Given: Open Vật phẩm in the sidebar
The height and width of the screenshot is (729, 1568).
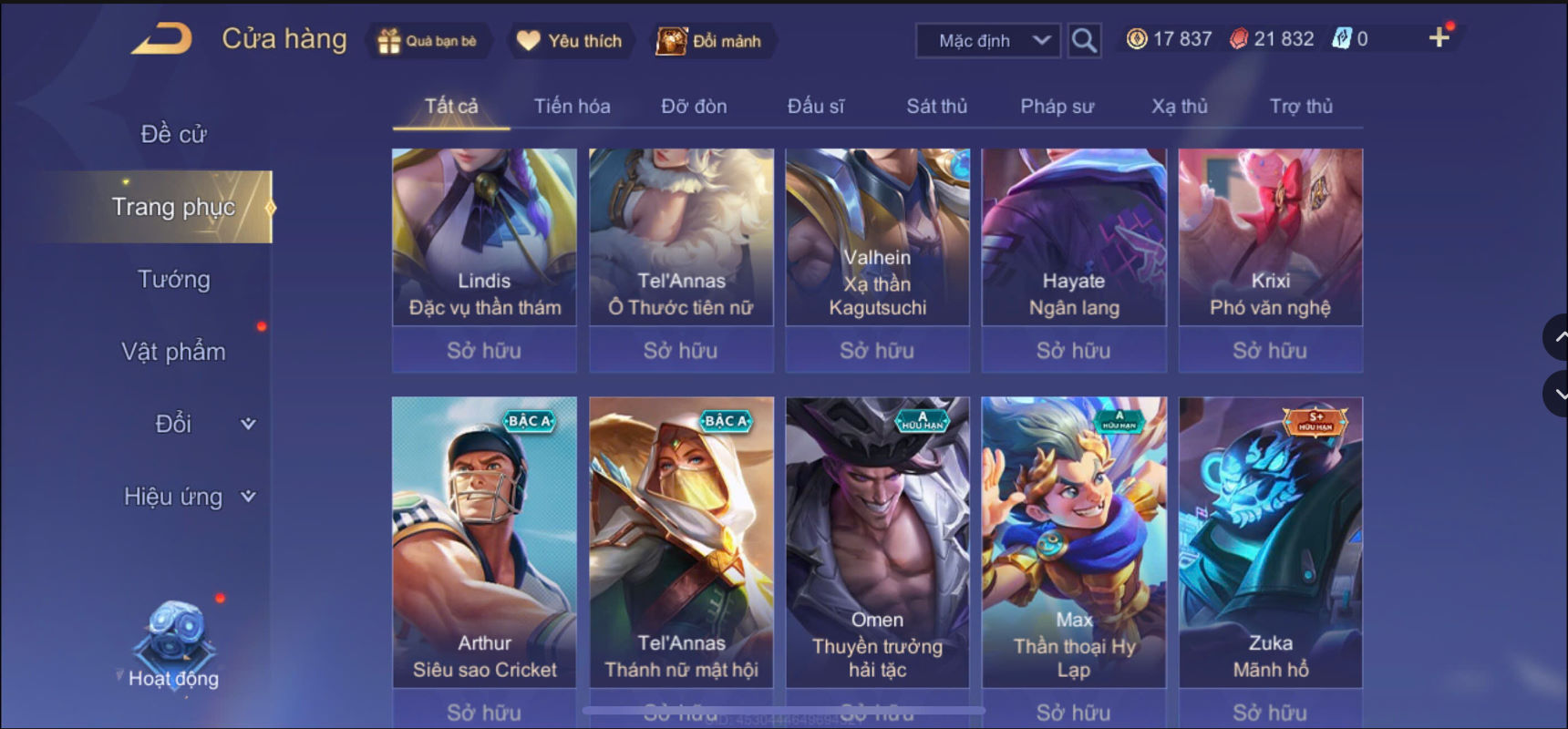Looking at the screenshot, I should click(173, 352).
